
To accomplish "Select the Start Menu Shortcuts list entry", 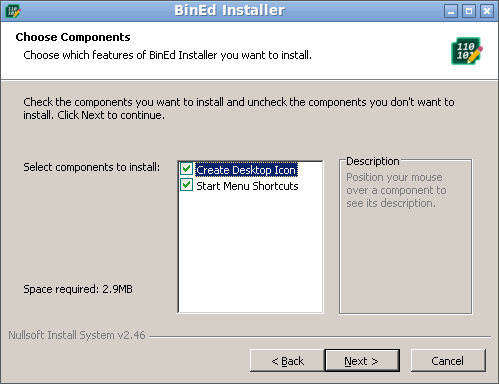I will pos(247,186).
